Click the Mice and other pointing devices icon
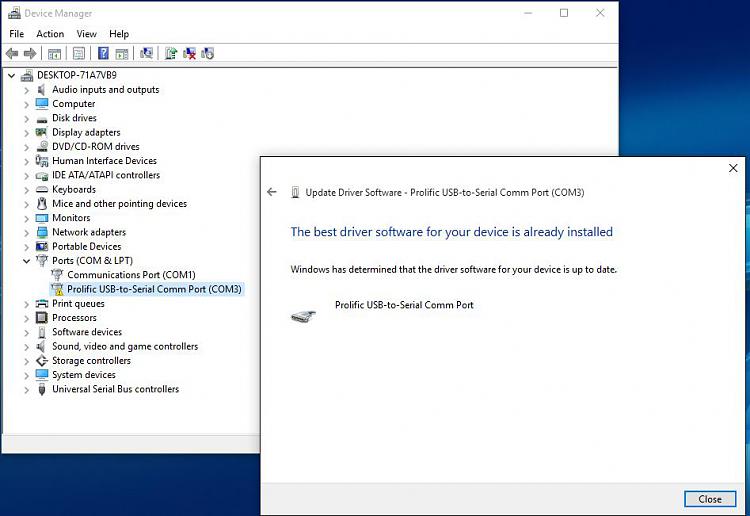750x516 pixels. [42, 204]
